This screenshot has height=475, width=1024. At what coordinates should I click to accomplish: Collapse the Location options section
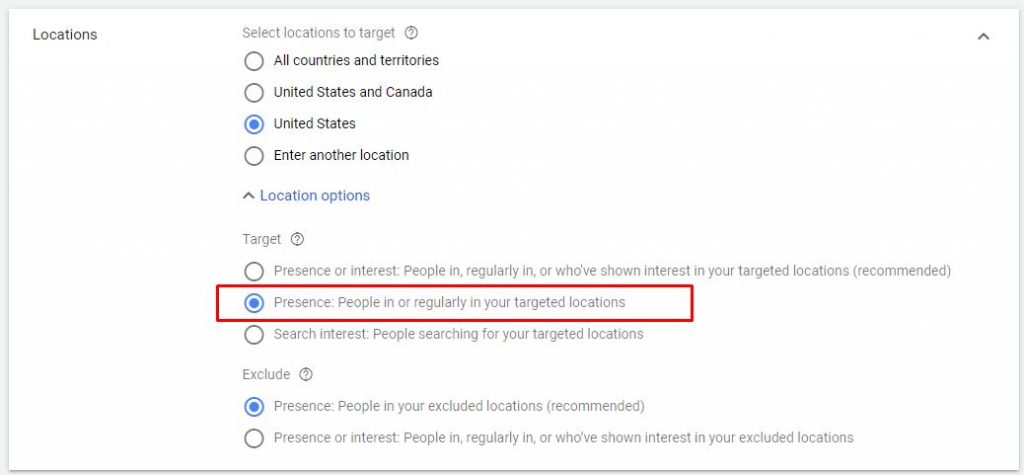pos(249,196)
